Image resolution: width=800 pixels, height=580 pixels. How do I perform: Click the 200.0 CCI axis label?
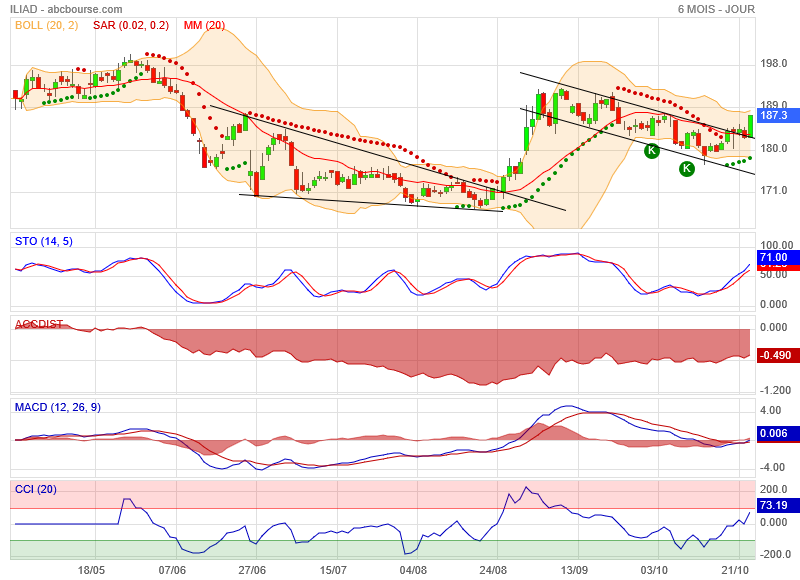coord(773,489)
